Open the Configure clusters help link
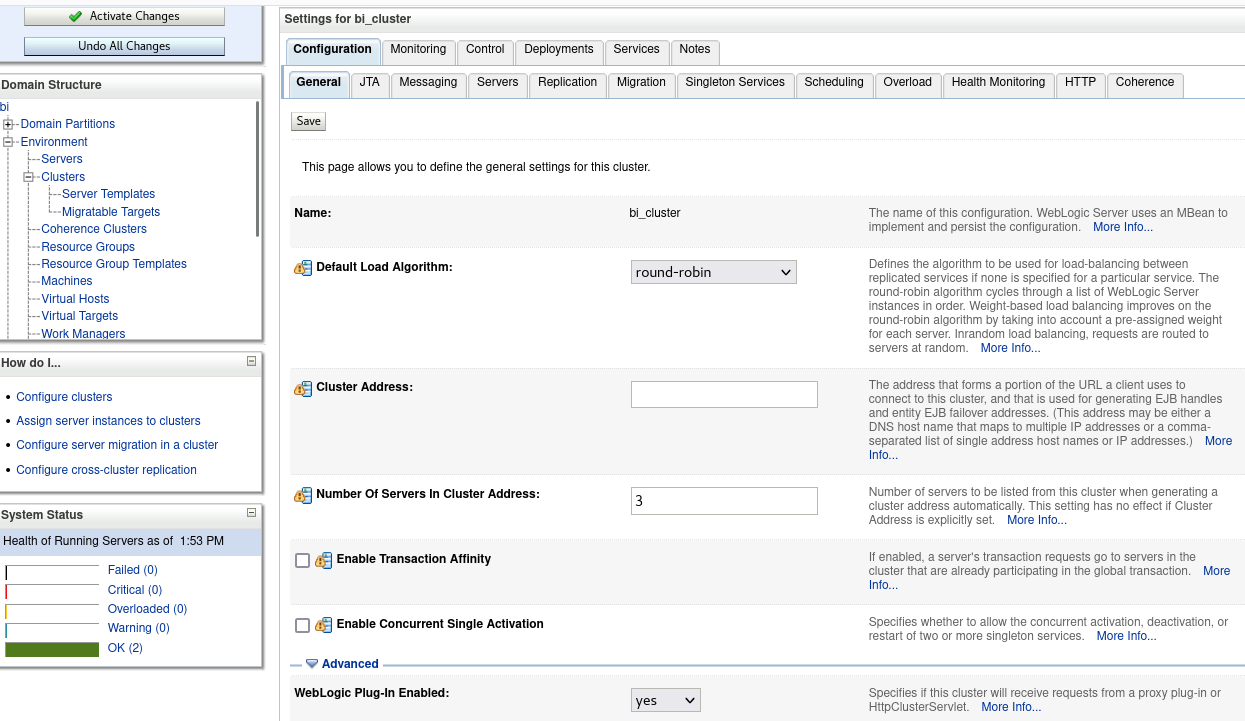Image resolution: width=1245 pixels, height=721 pixels. (x=64, y=397)
